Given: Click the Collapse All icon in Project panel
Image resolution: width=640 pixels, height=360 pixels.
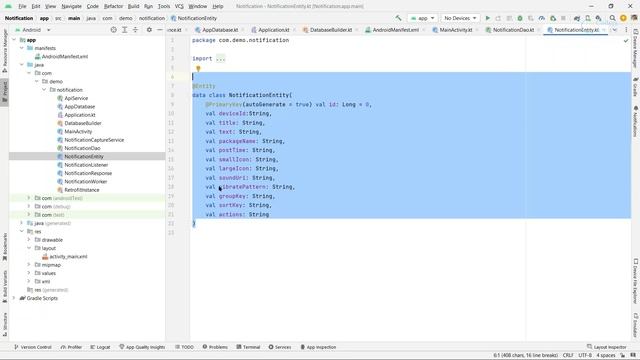Looking at the screenshot, I should [x=135, y=30].
